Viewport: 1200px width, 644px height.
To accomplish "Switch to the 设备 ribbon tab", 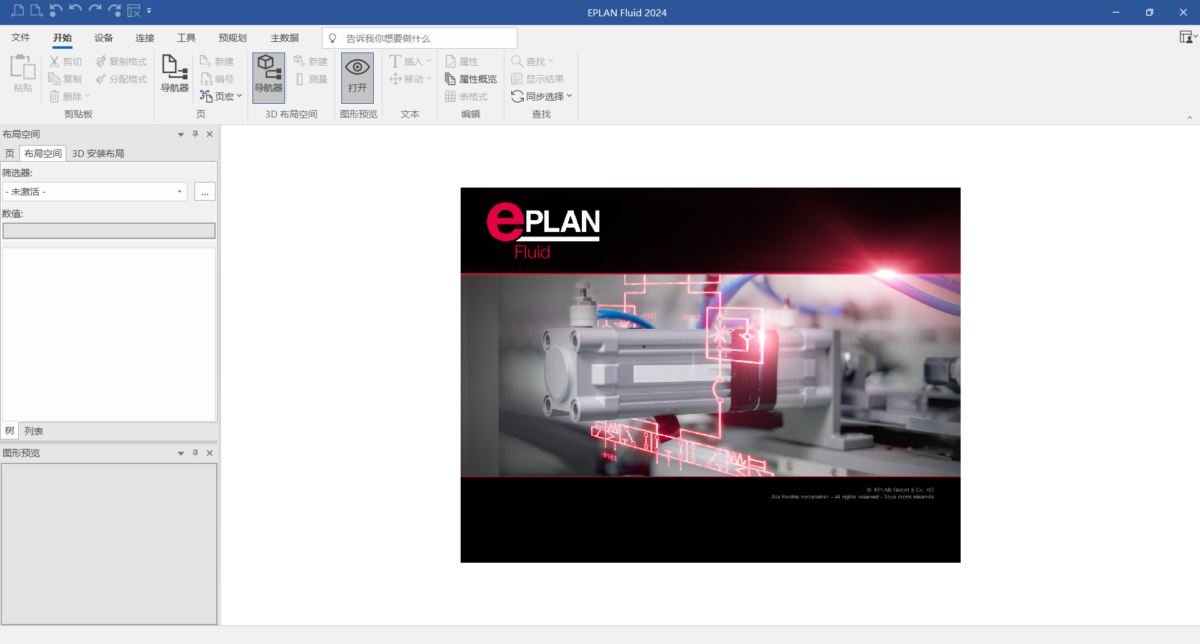I will 104,38.
